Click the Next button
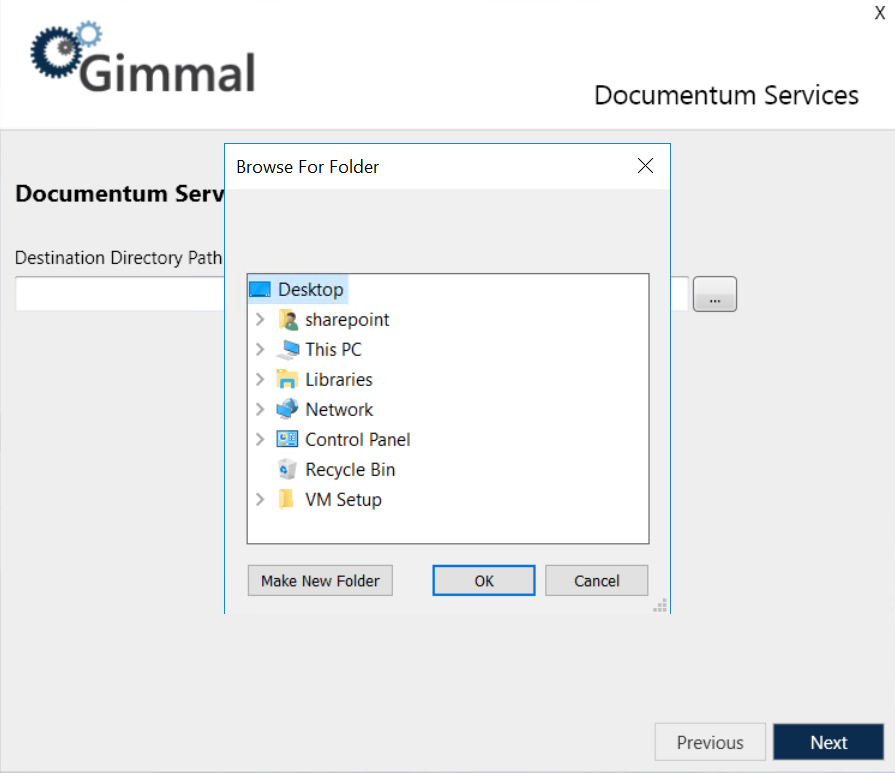Image resolution: width=895 pixels, height=773 pixels. click(828, 742)
